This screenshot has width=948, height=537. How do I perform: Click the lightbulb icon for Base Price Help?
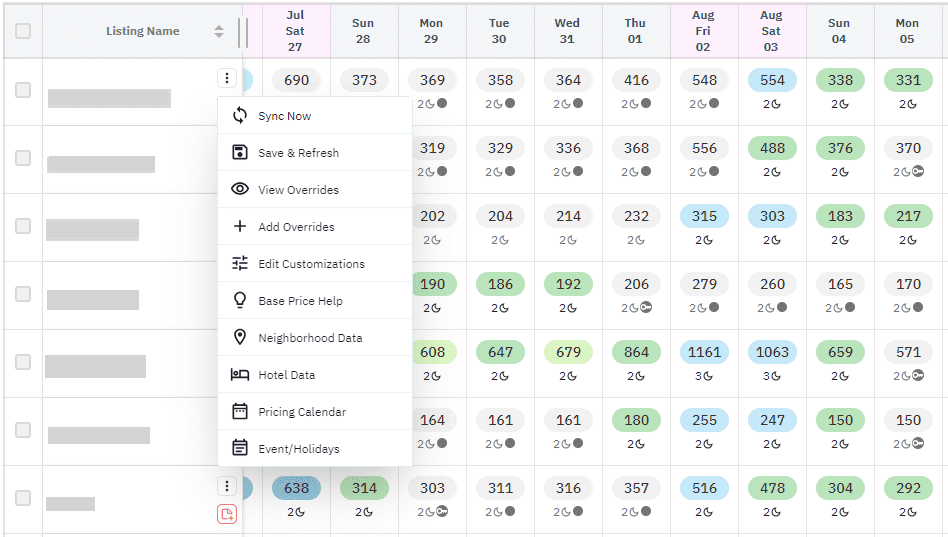point(240,300)
